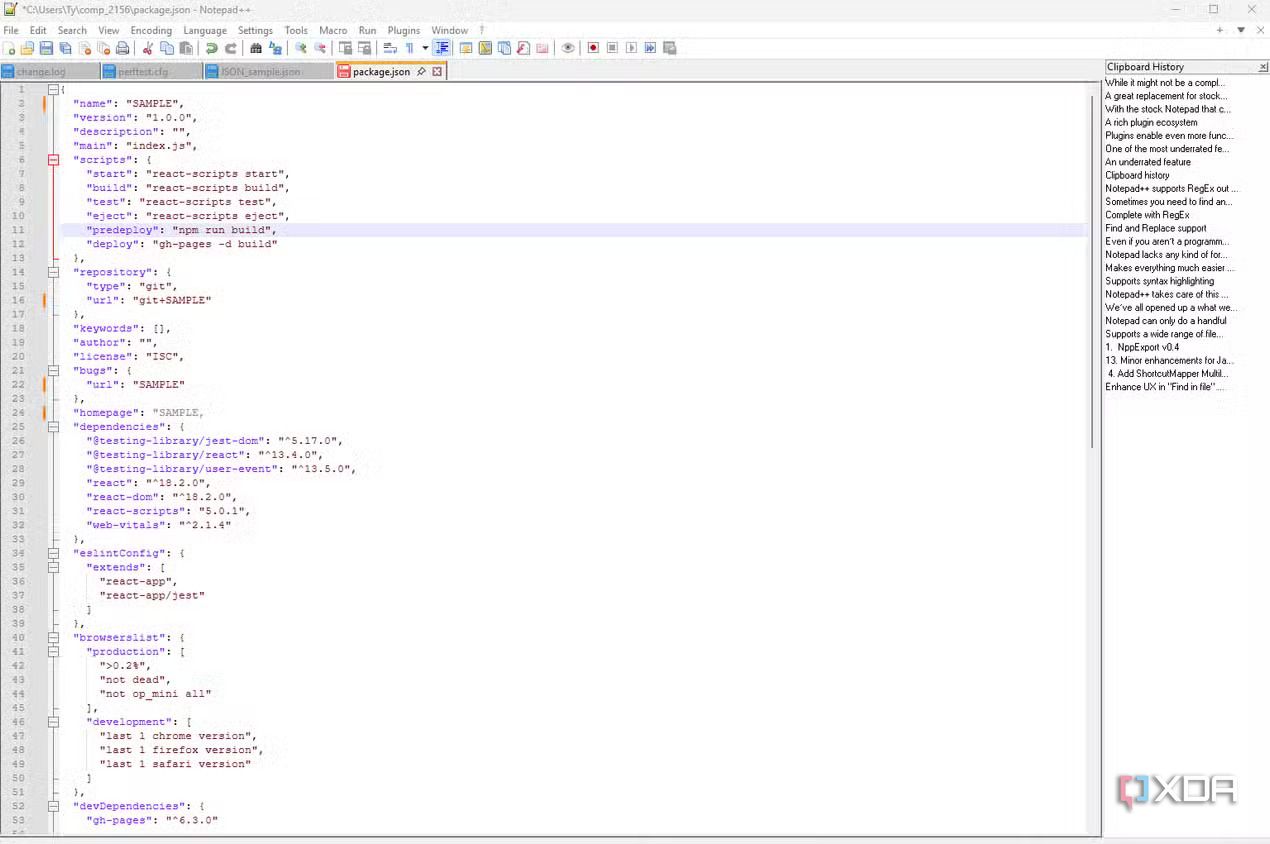Click the Replace toolbar icon
The height and width of the screenshot is (844, 1270).
275,48
